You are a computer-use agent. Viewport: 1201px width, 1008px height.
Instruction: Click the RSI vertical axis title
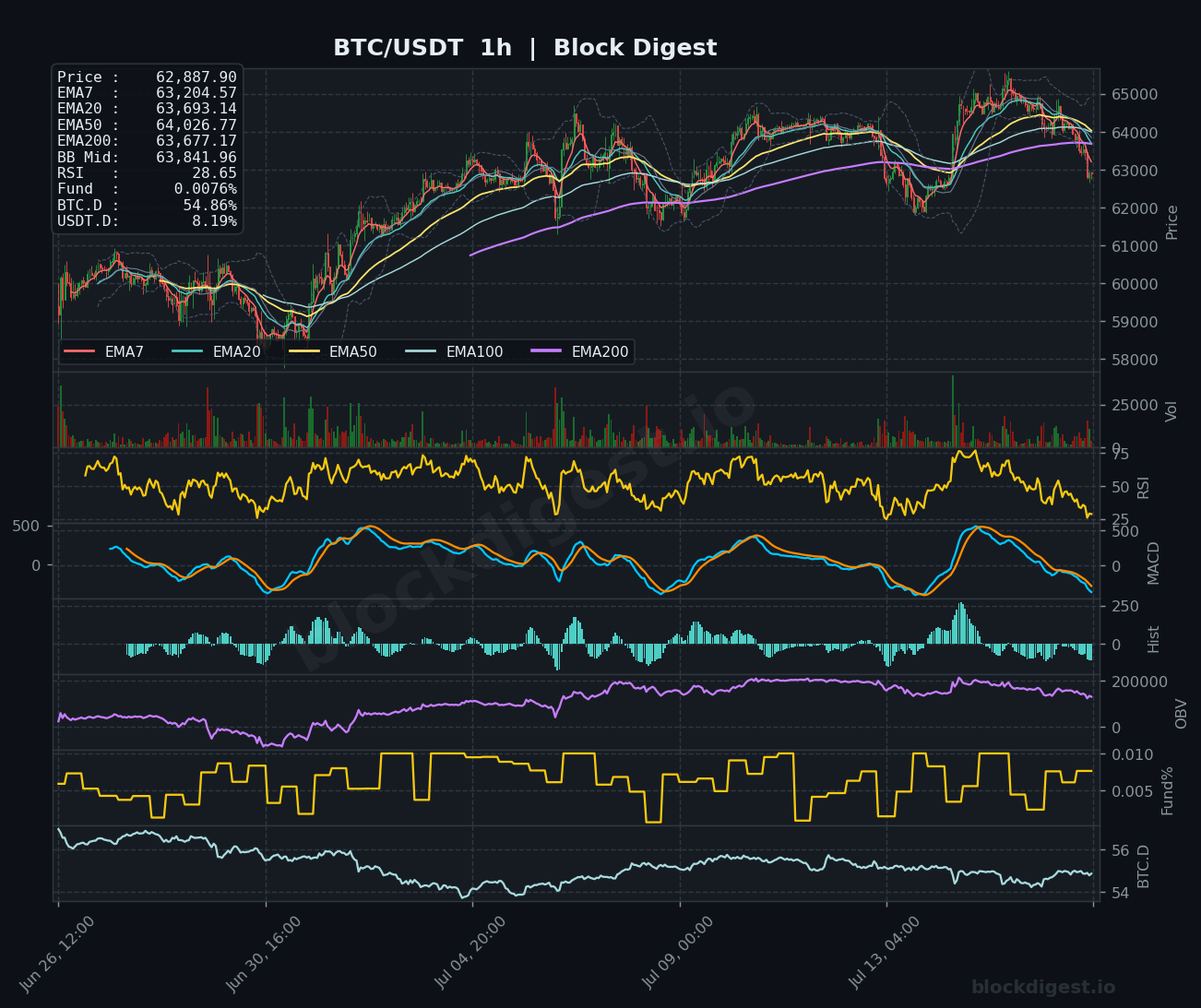(1144, 487)
